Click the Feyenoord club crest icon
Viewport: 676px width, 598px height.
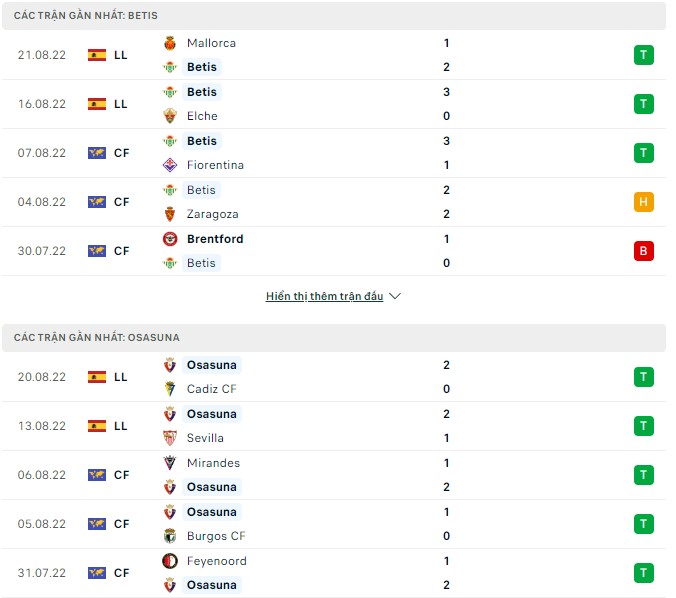(x=170, y=561)
